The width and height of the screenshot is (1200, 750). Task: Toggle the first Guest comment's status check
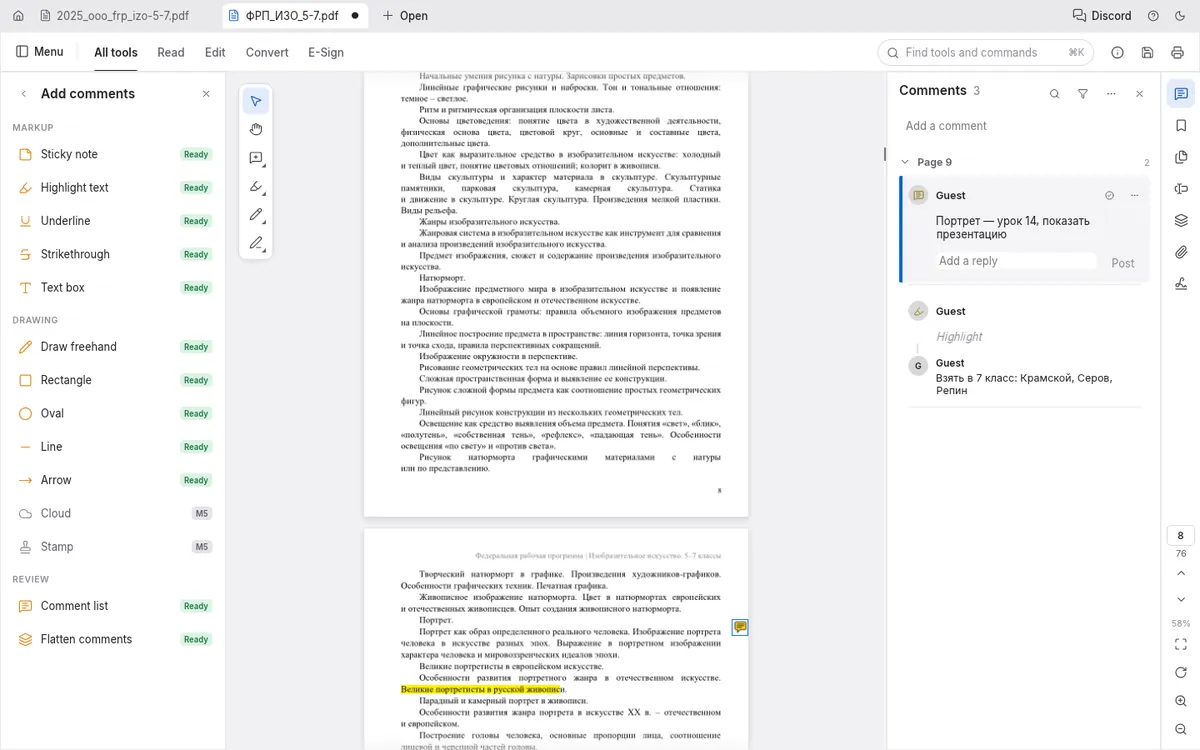1109,195
